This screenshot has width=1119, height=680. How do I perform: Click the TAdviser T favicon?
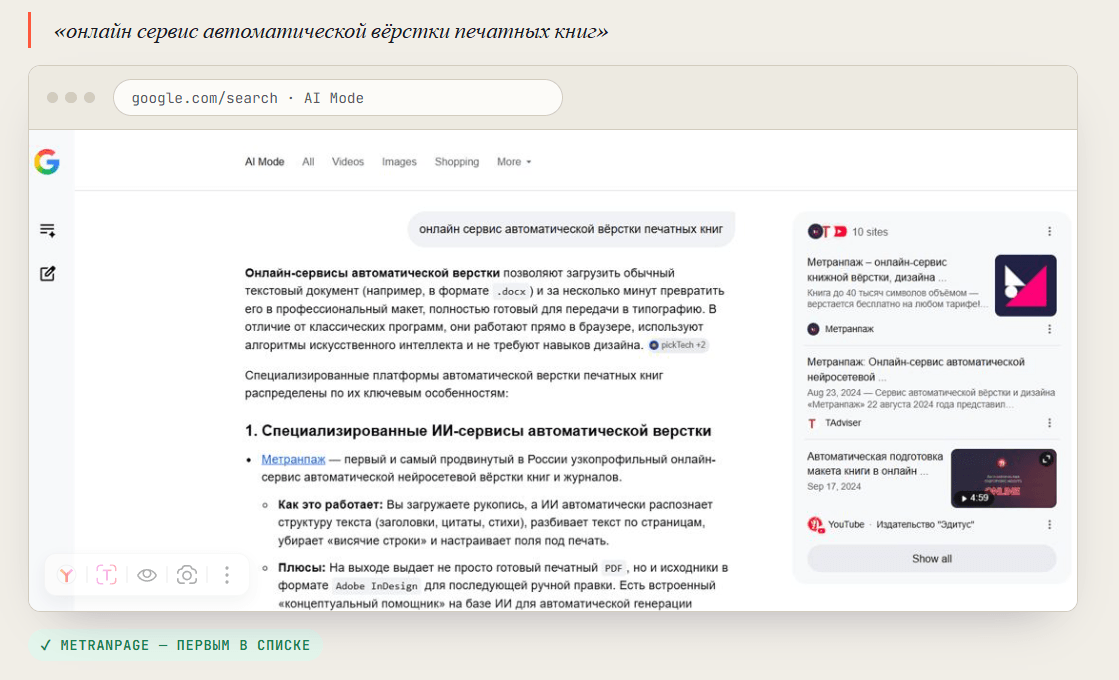(x=812, y=423)
